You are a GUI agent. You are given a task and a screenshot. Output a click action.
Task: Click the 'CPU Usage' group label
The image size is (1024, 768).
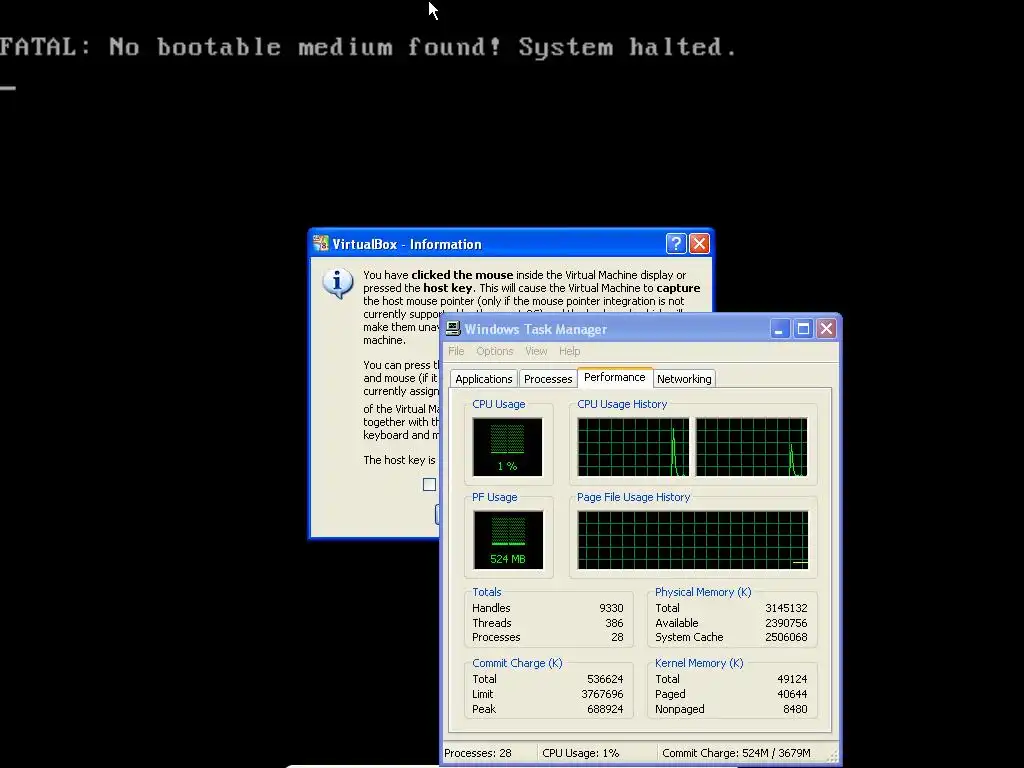point(498,404)
